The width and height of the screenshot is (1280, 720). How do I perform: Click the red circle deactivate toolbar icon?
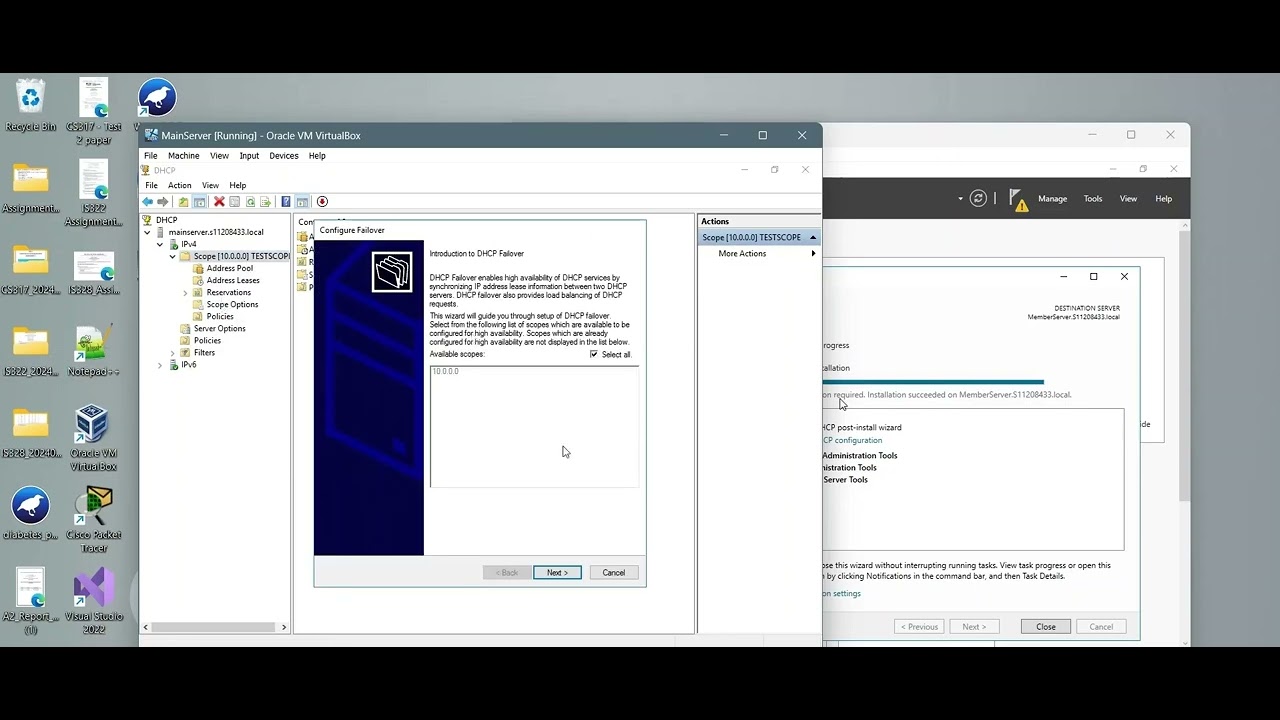pos(322,202)
